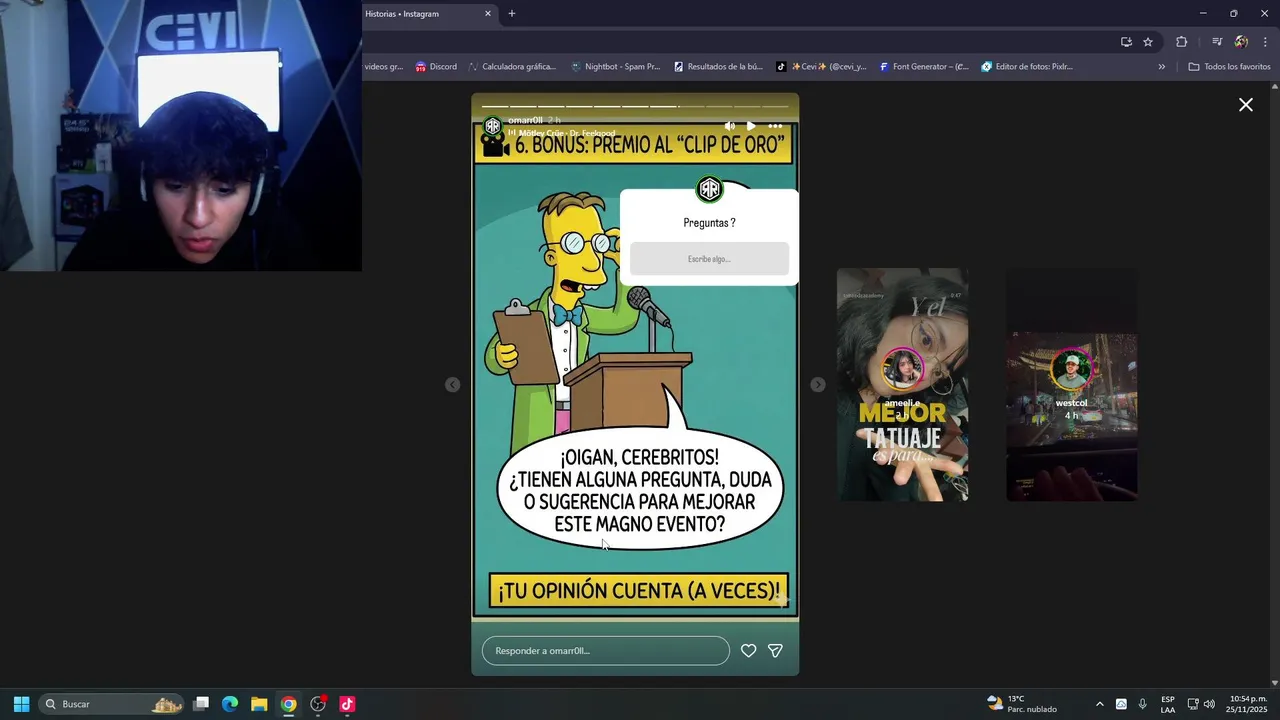Open the Font Generator bookmark
The width and height of the screenshot is (1280, 720).
pyautogui.click(x=924, y=67)
